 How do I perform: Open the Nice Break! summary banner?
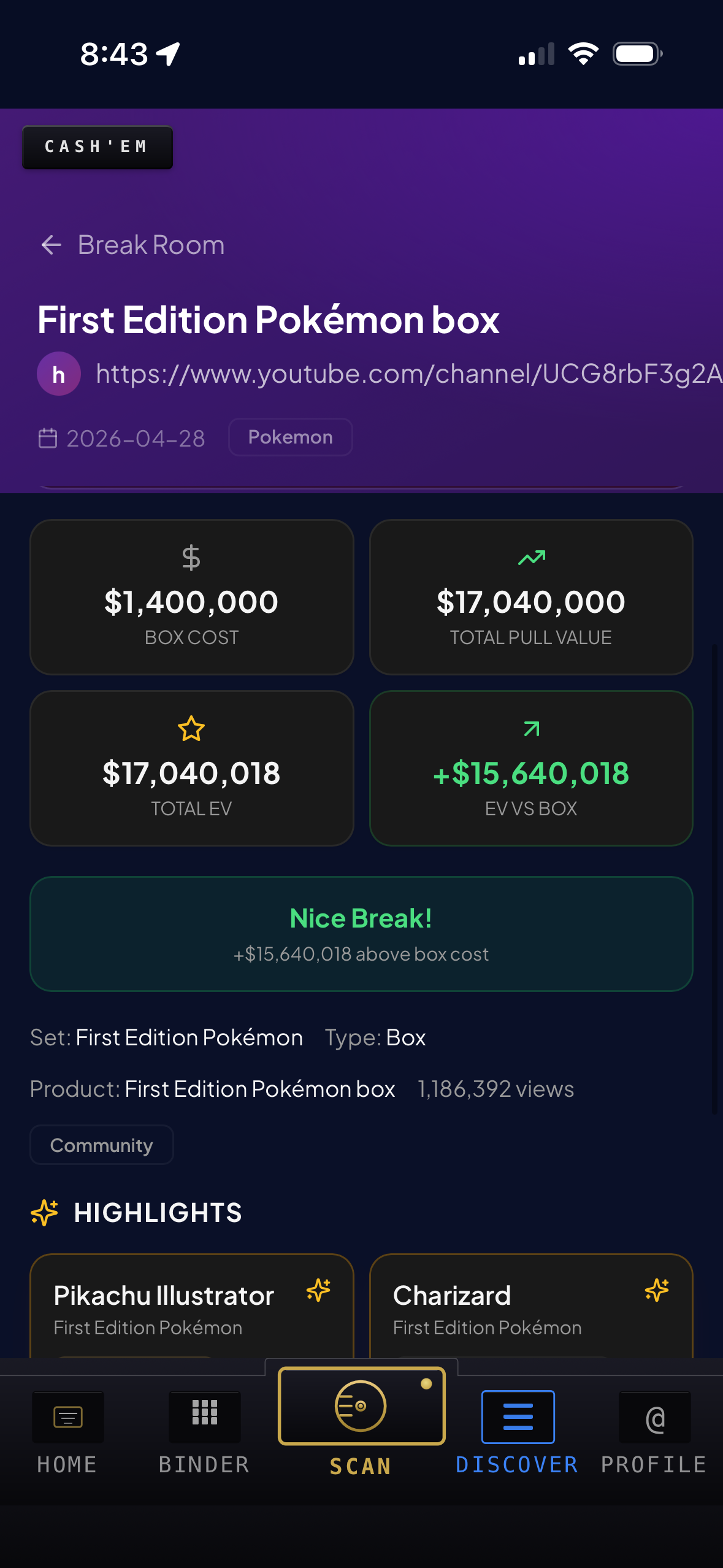point(361,934)
